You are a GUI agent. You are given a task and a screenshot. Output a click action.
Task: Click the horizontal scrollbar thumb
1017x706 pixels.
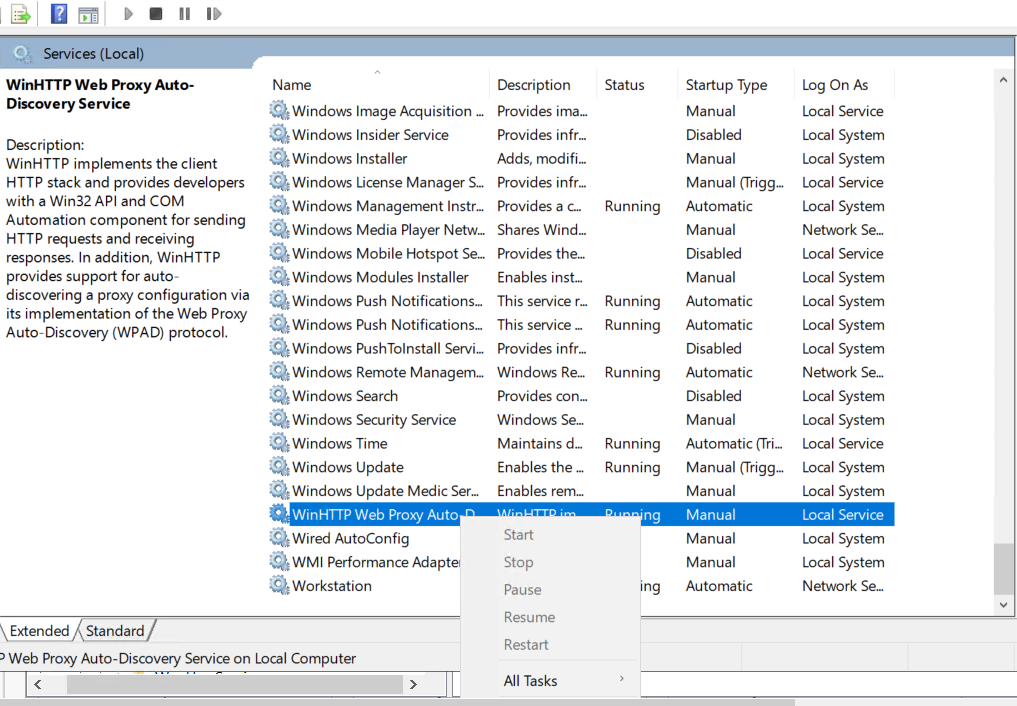(235, 684)
